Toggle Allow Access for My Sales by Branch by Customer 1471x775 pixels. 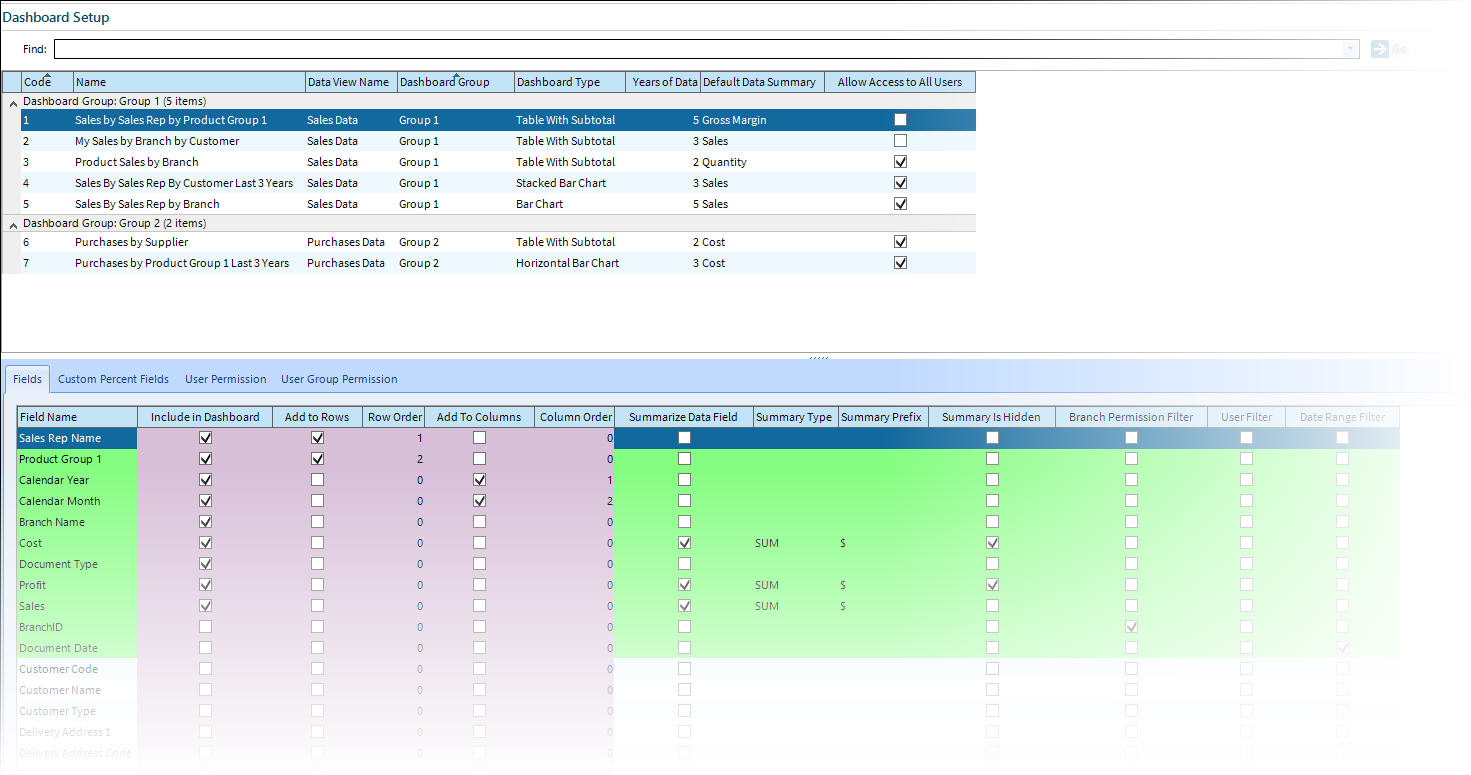(x=900, y=141)
